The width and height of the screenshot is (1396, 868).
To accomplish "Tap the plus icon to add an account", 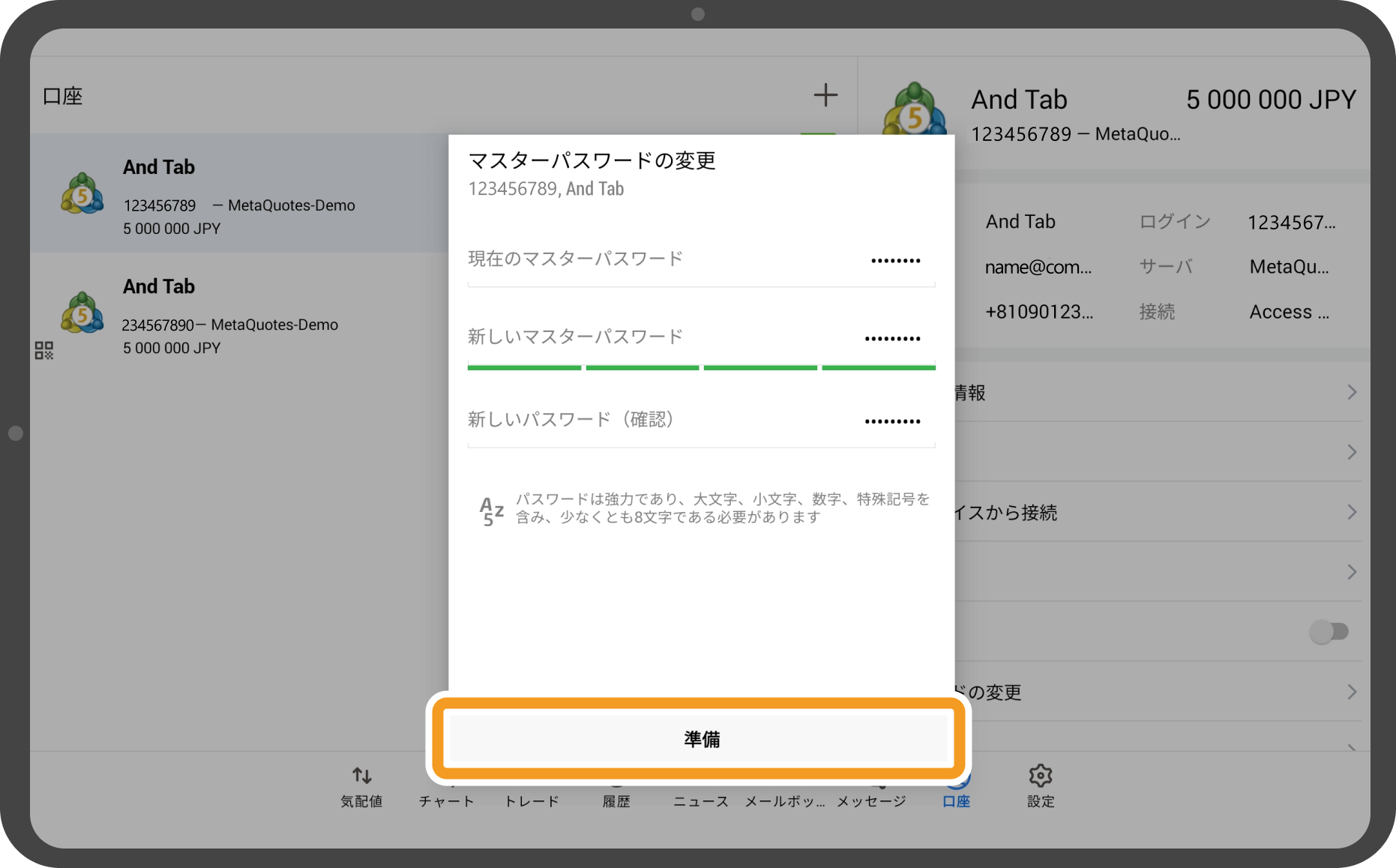I will 825,94.
